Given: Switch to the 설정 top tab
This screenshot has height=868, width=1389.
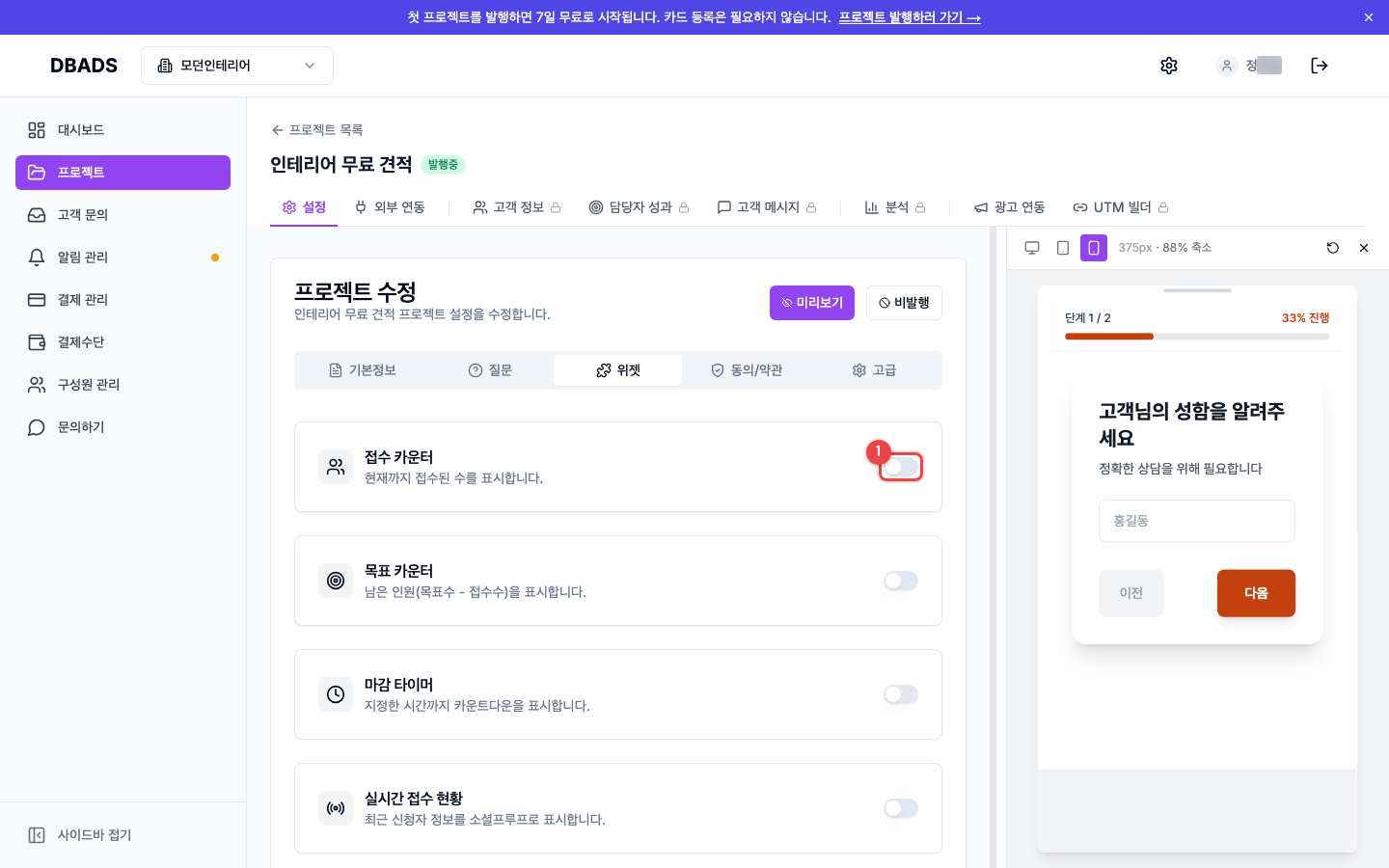Looking at the screenshot, I should click(304, 207).
